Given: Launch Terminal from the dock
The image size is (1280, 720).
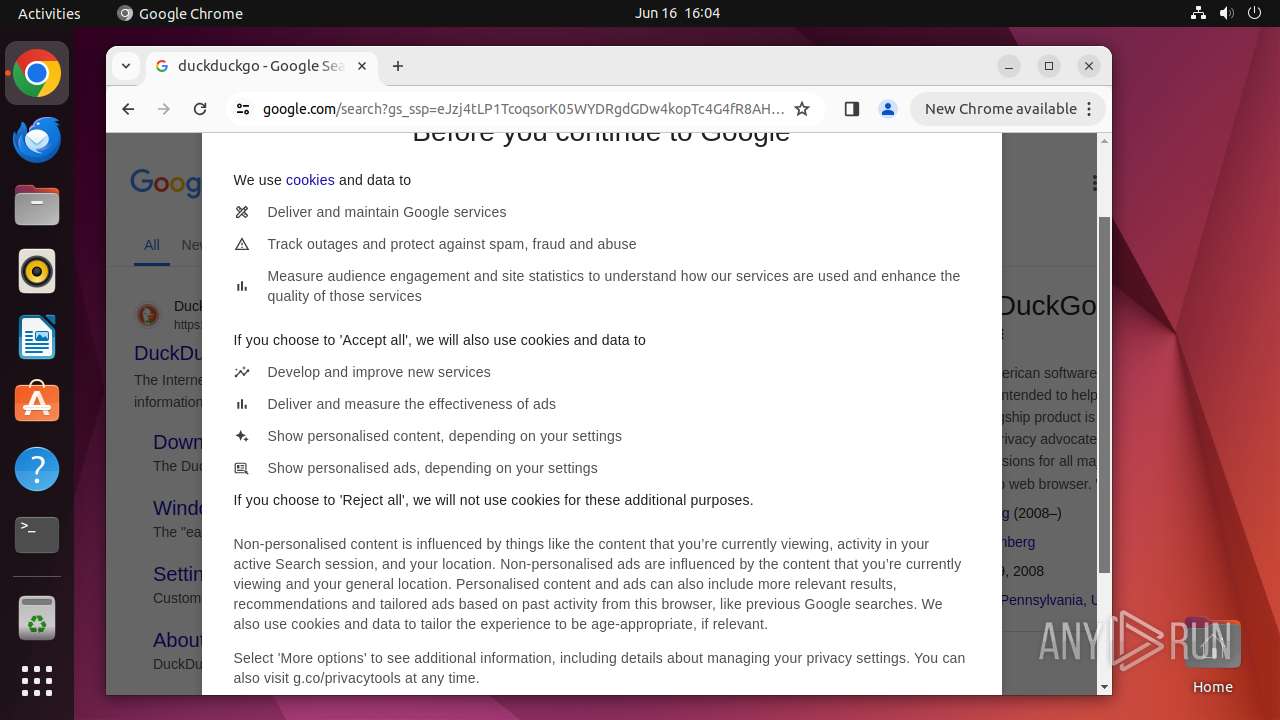Looking at the screenshot, I should 37,535.
